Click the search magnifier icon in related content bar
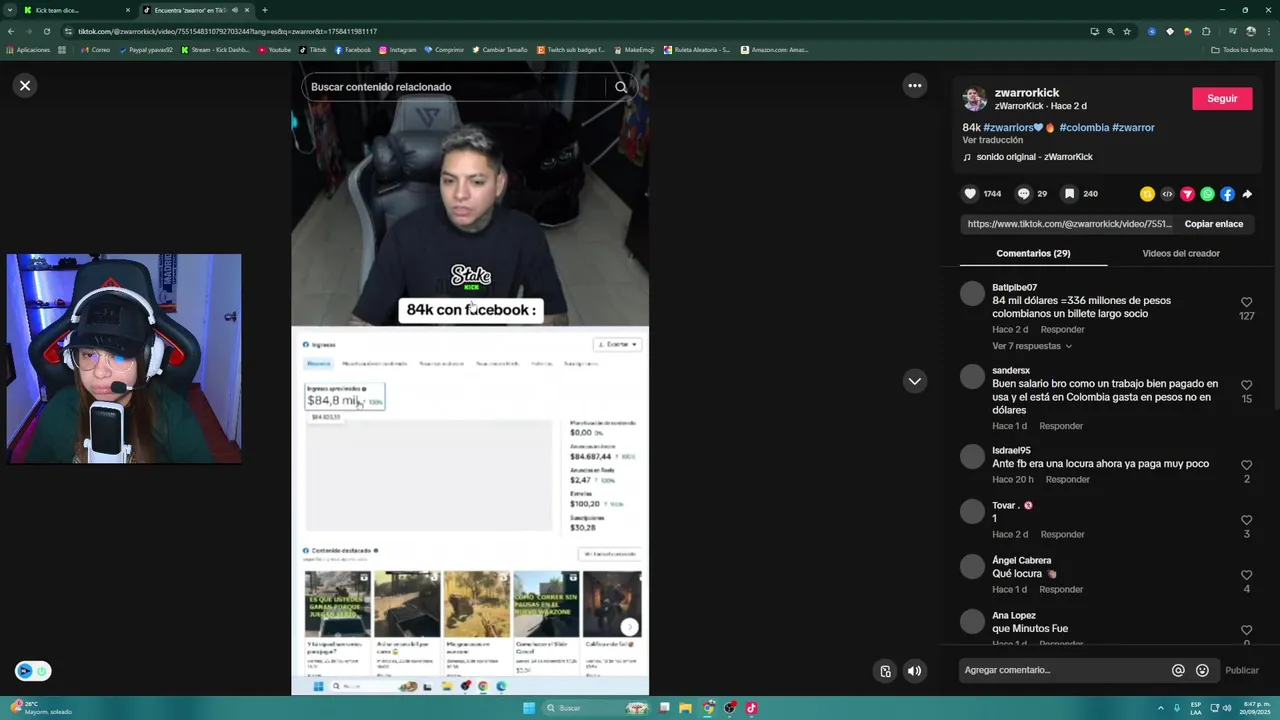The image size is (1280, 720). (621, 87)
